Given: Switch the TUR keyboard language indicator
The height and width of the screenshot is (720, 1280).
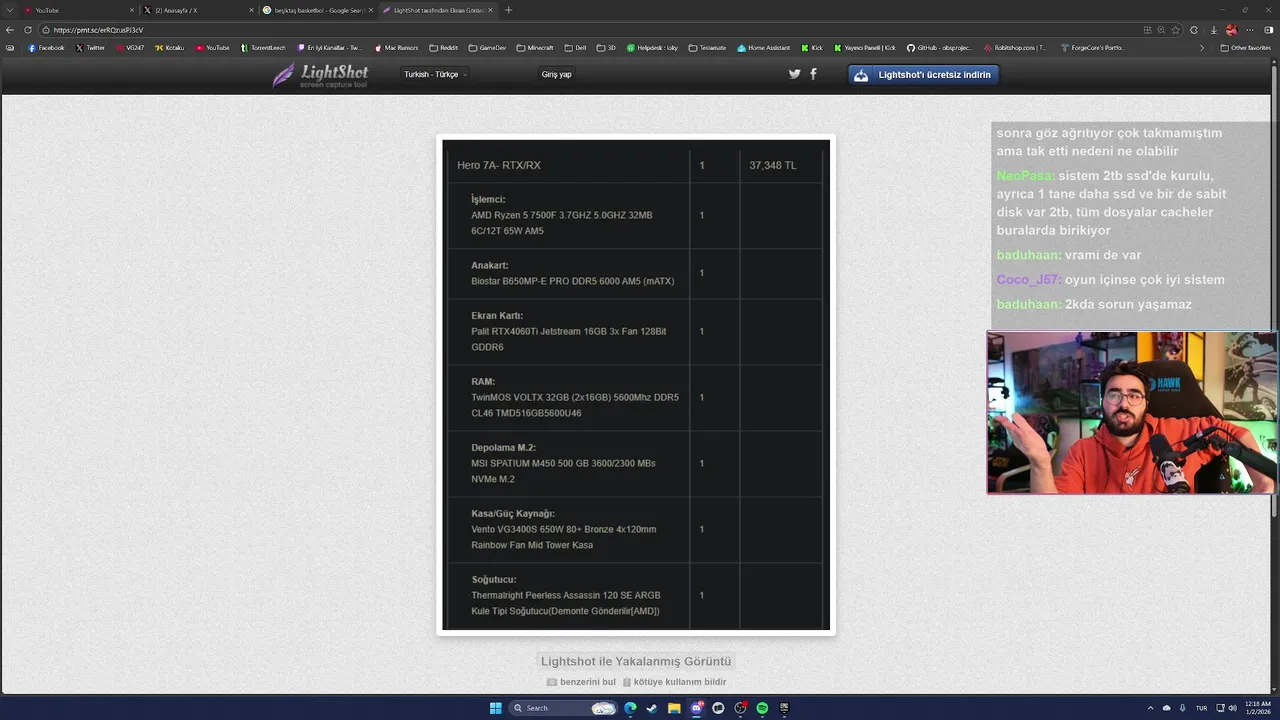Looking at the screenshot, I should click(1201, 708).
